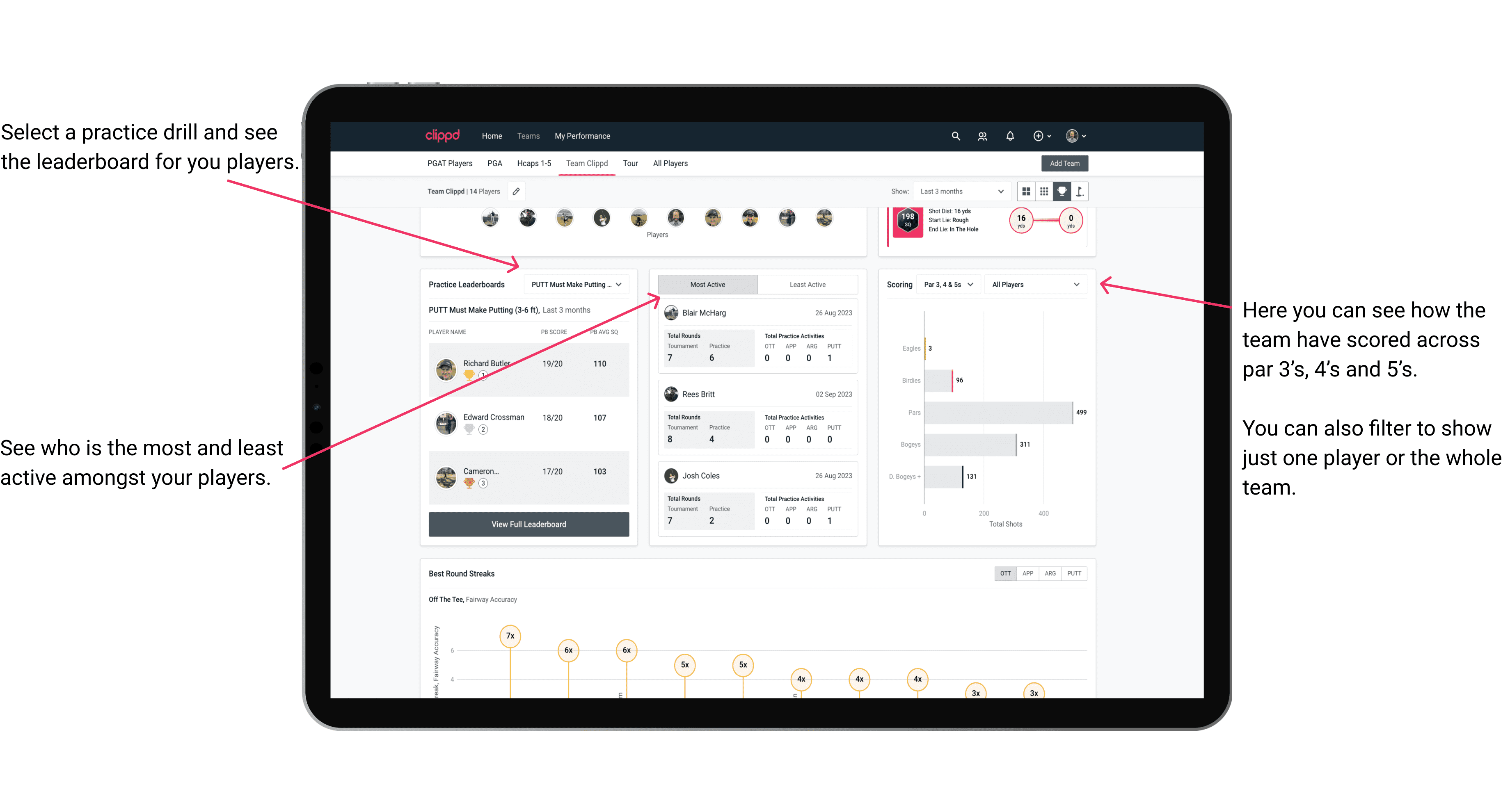The height and width of the screenshot is (812, 1510).
Task: Select the OTT filter icon in Best Round Streaks
Action: [1005, 573]
